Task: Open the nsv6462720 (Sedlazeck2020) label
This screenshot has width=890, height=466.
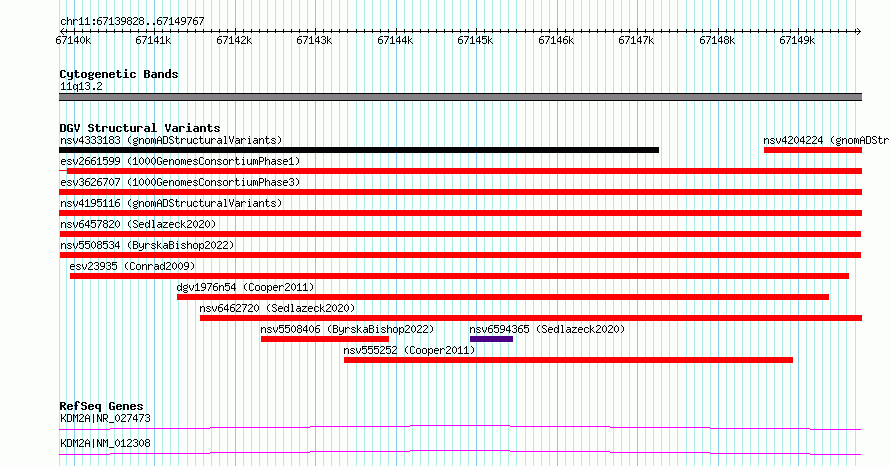Action: click(277, 308)
